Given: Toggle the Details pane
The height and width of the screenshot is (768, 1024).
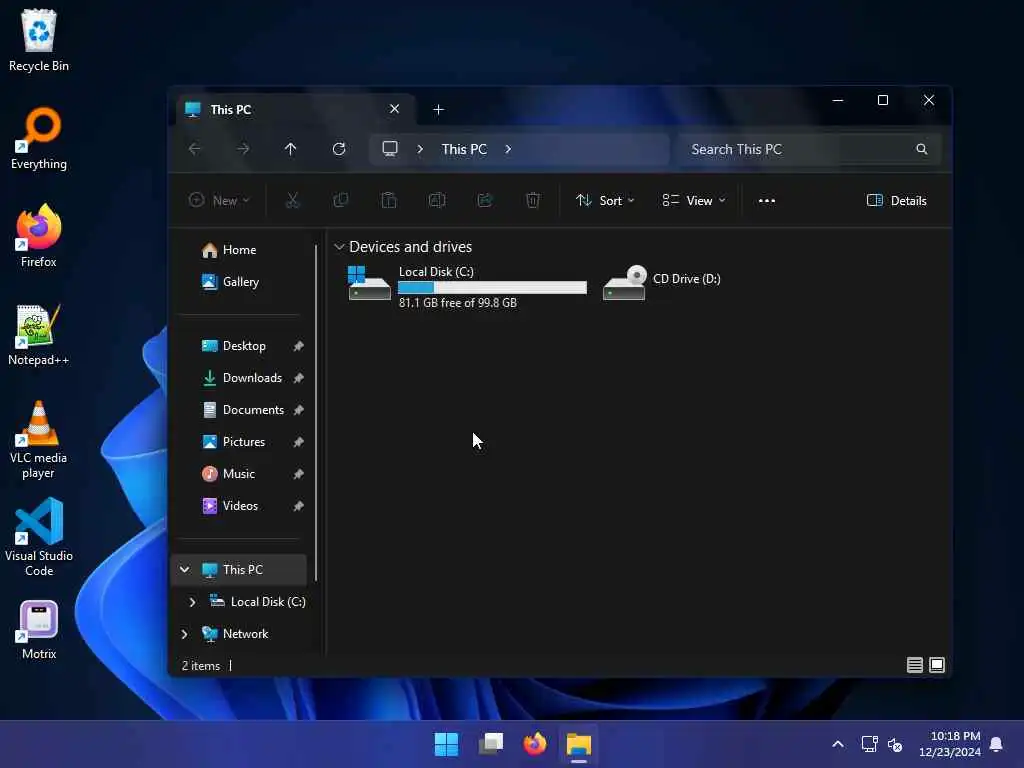Looking at the screenshot, I should [897, 200].
